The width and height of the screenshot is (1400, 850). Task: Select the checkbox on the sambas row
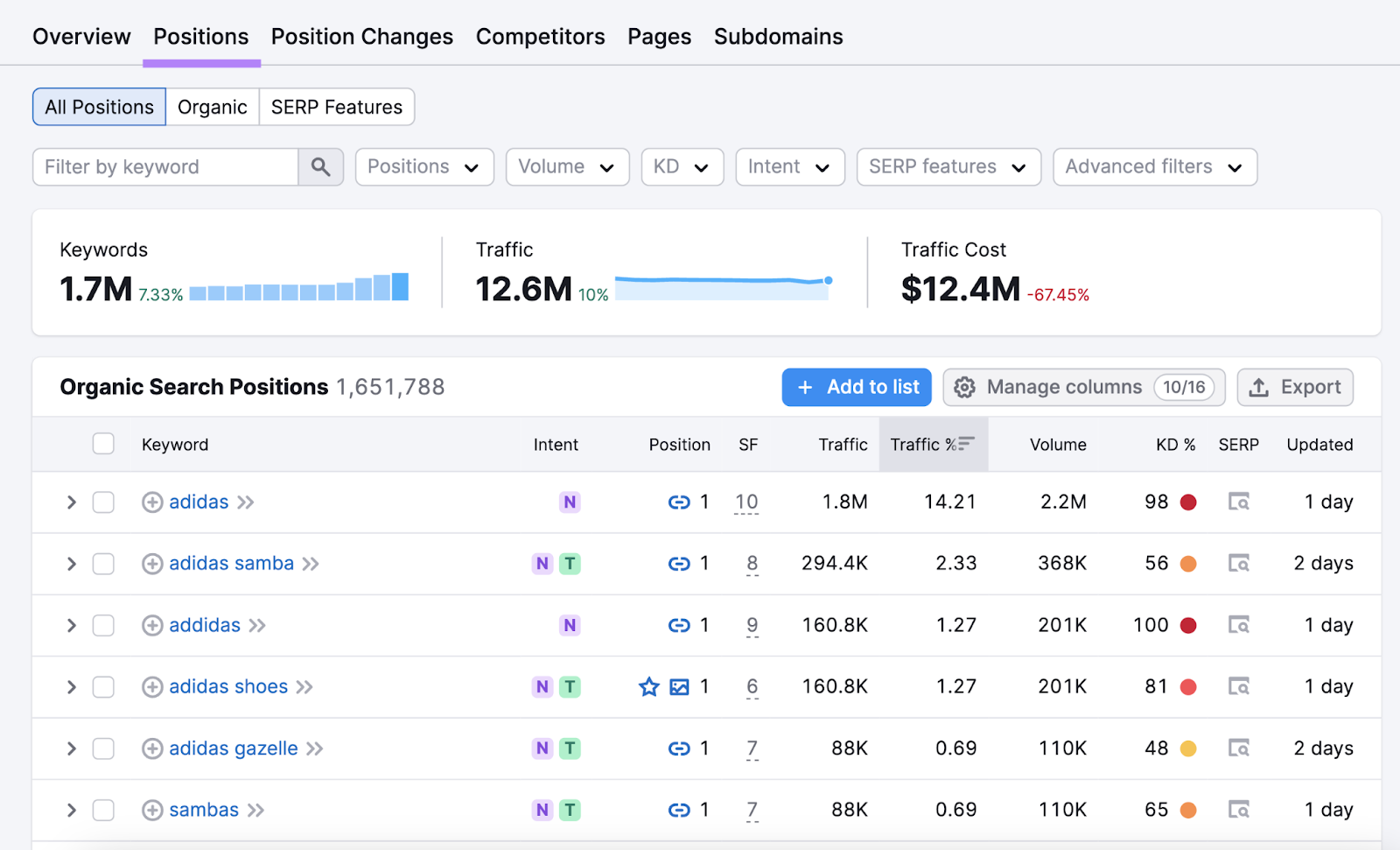coord(102,810)
